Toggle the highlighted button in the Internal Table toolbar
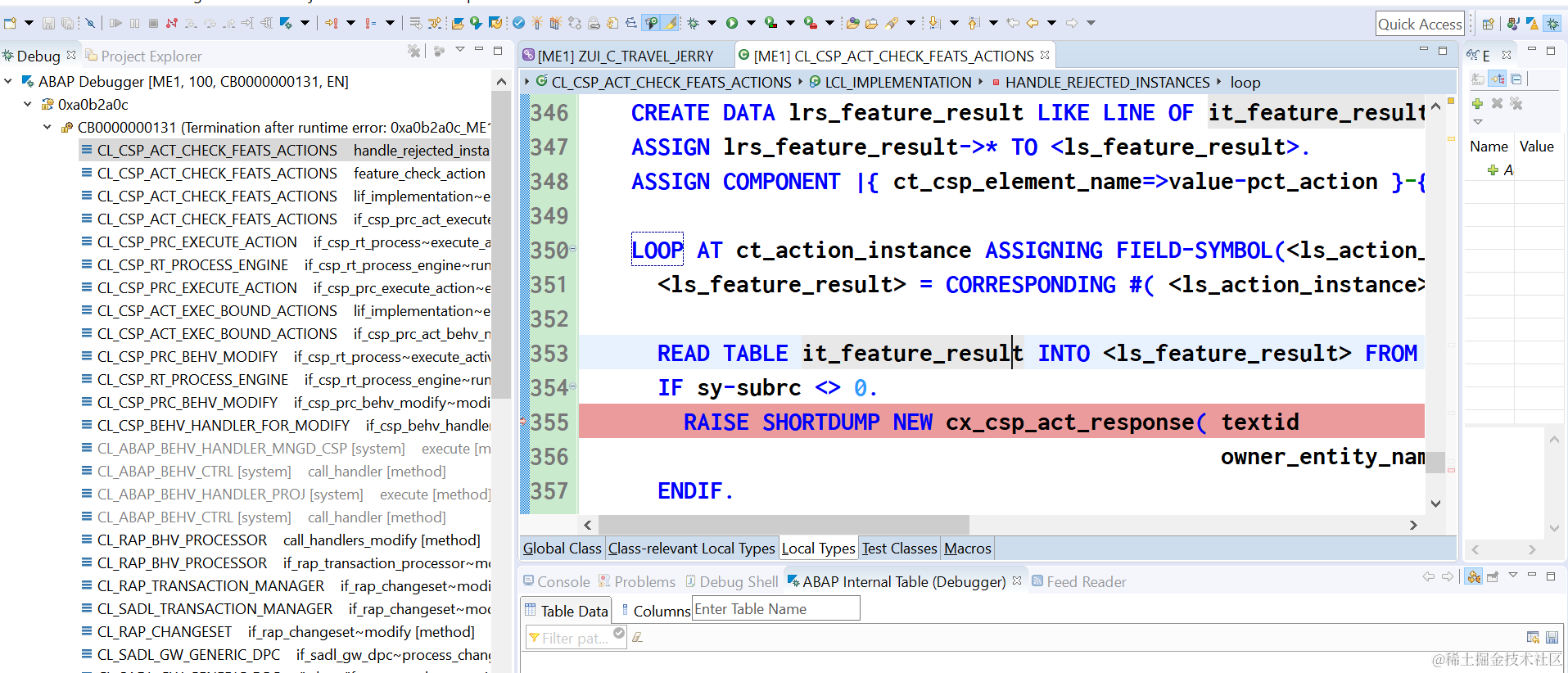The height and width of the screenshot is (673, 1568). (1474, 576)
